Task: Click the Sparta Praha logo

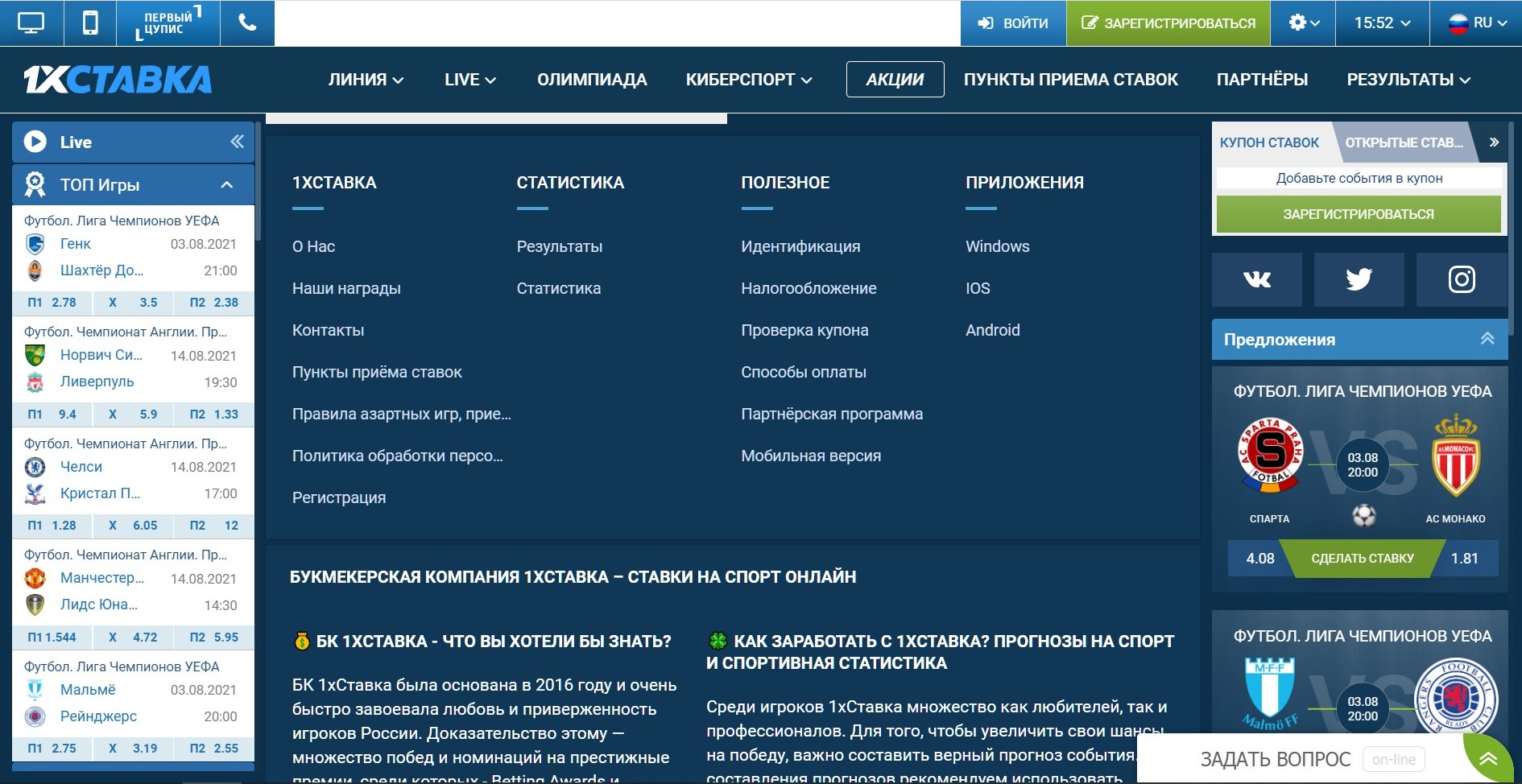Action: point(1270,455)
